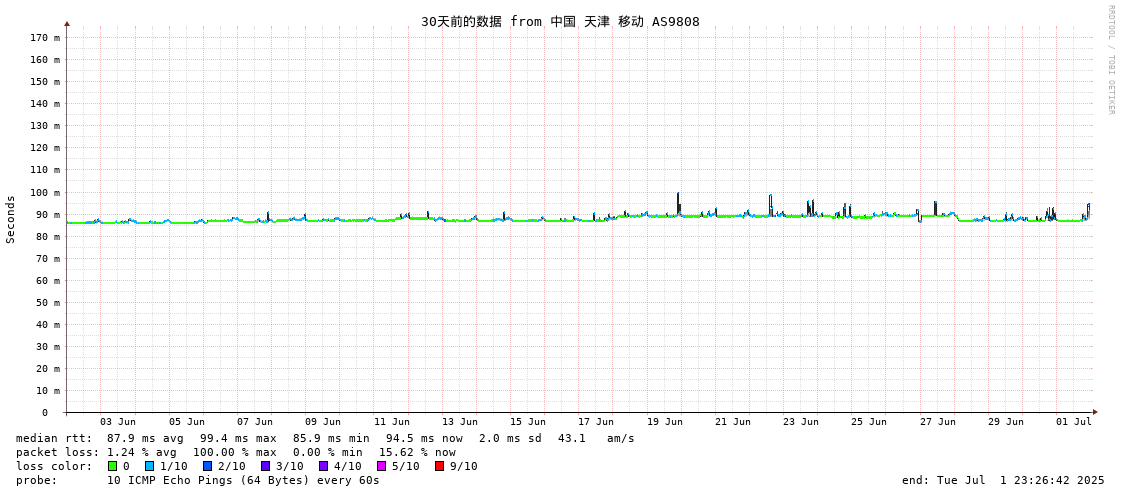Viewport: 1121px width, 494px height.
Task: Click the '19 Jun' date label
Action: [665, 422]
